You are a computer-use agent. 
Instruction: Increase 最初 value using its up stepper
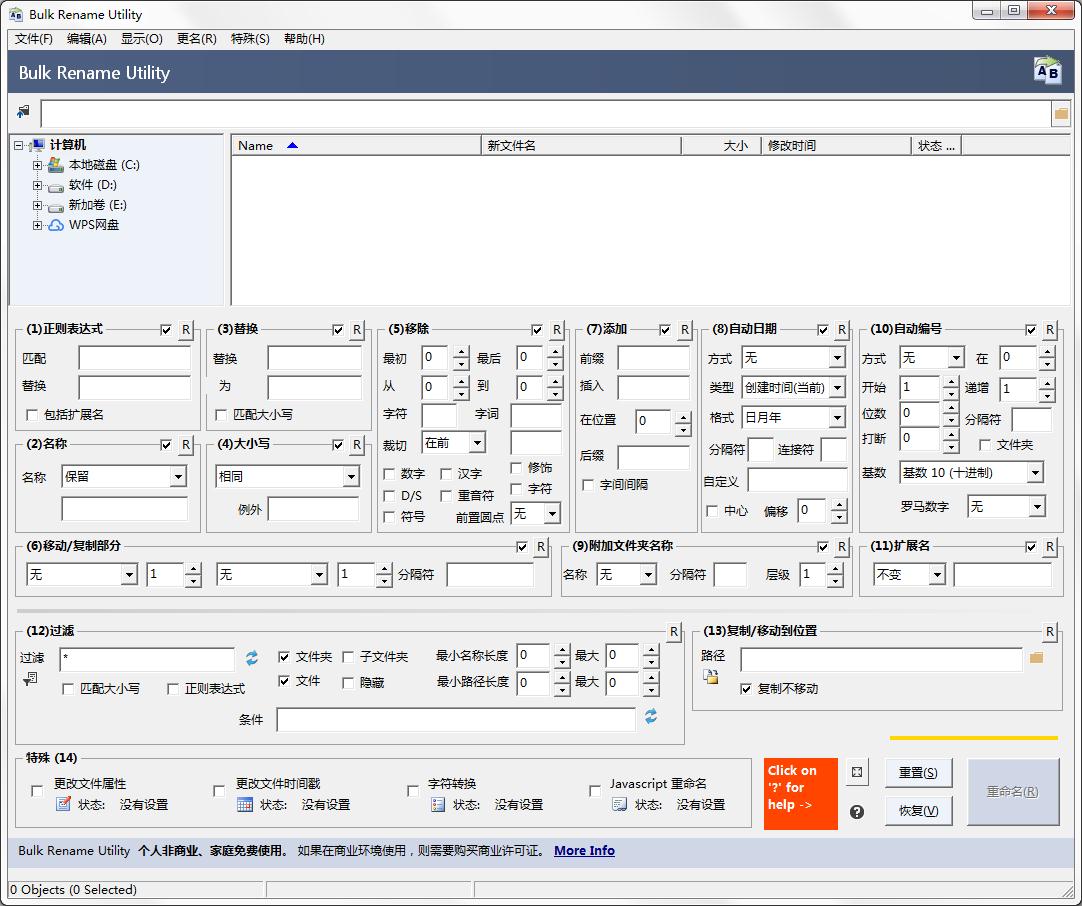[461, 352]
